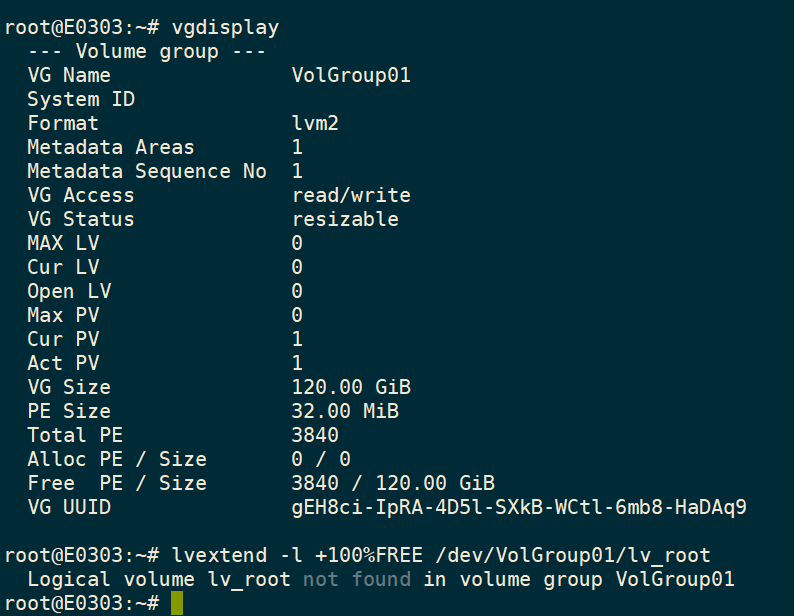Click the read/write VG Access value
The image size is (794, 616).
[x=351, y=195]
